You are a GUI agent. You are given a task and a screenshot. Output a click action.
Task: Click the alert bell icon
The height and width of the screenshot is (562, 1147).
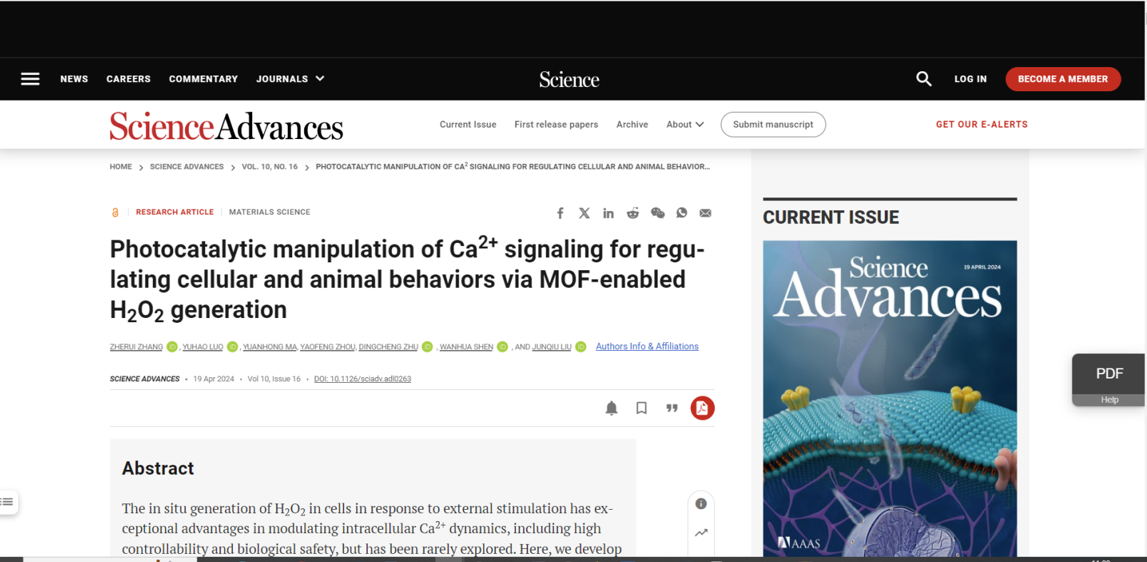(612, 408)
